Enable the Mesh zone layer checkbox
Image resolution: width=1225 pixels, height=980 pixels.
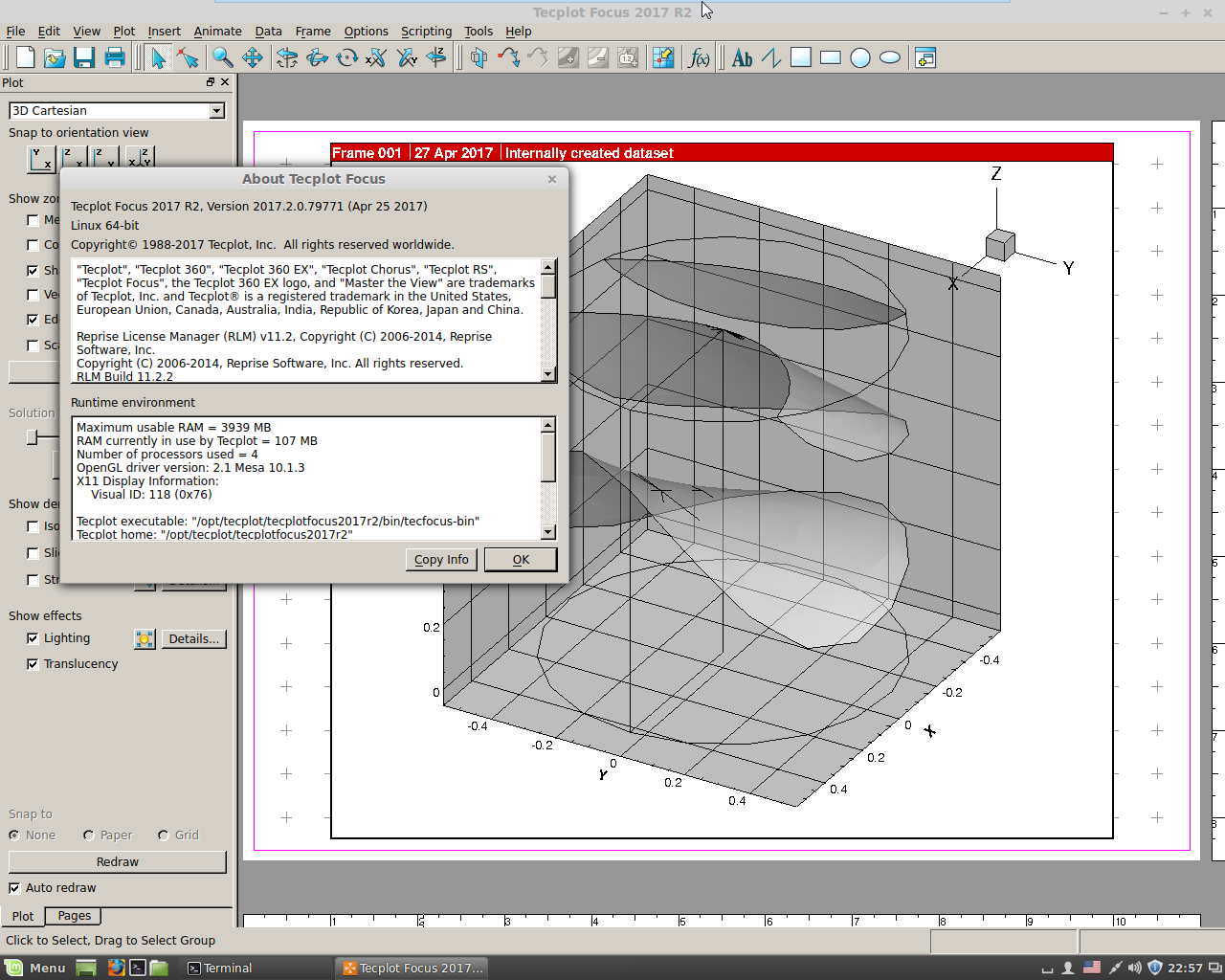tap(33, 220)
